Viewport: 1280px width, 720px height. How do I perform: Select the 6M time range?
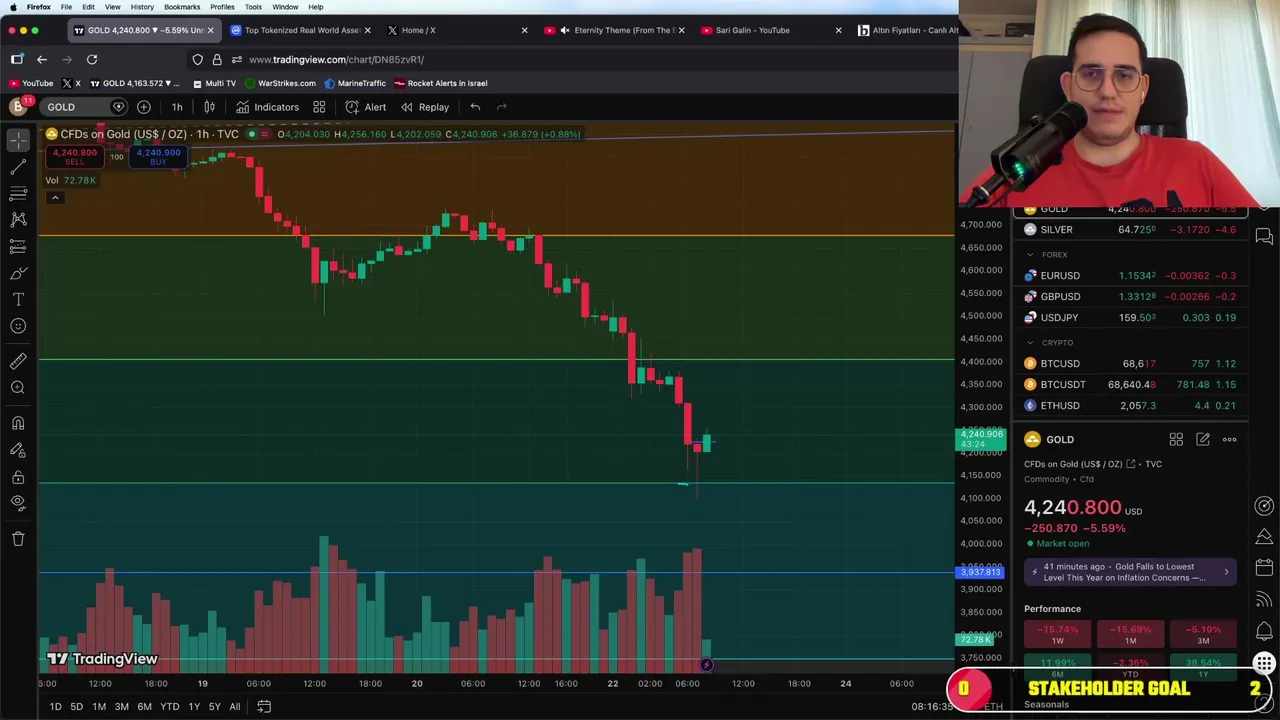[144, 707]
